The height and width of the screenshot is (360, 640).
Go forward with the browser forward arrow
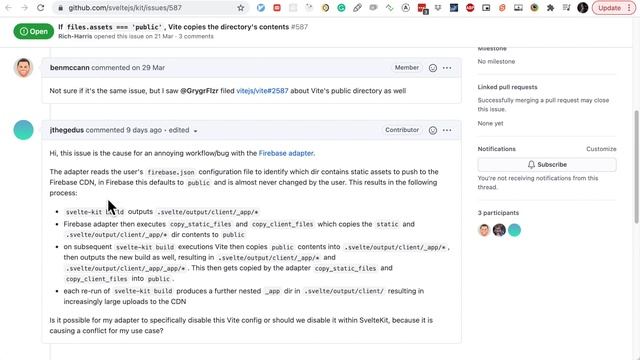point(24,8)
